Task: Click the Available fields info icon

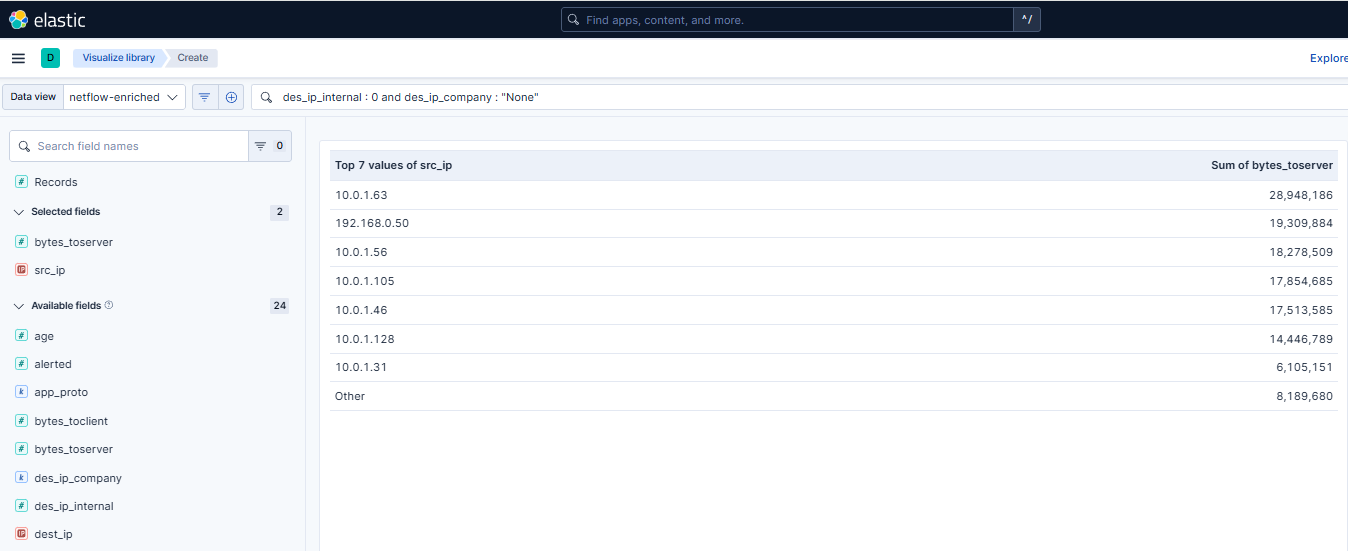Action: click(109, 305)
